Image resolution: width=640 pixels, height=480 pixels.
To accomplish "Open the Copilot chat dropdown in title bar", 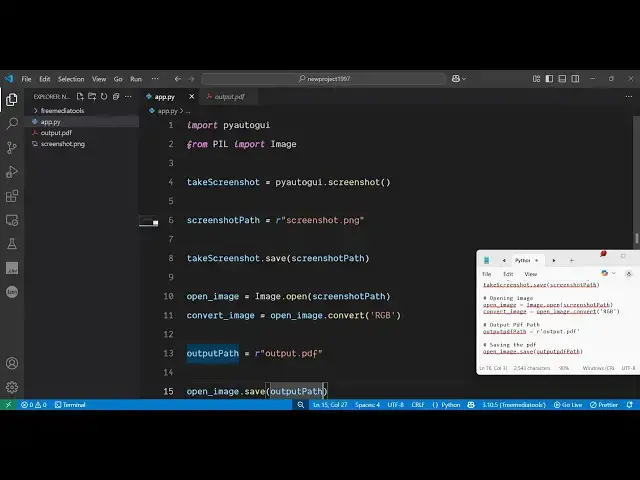I will pyautogui.click(x=464, y=79).
